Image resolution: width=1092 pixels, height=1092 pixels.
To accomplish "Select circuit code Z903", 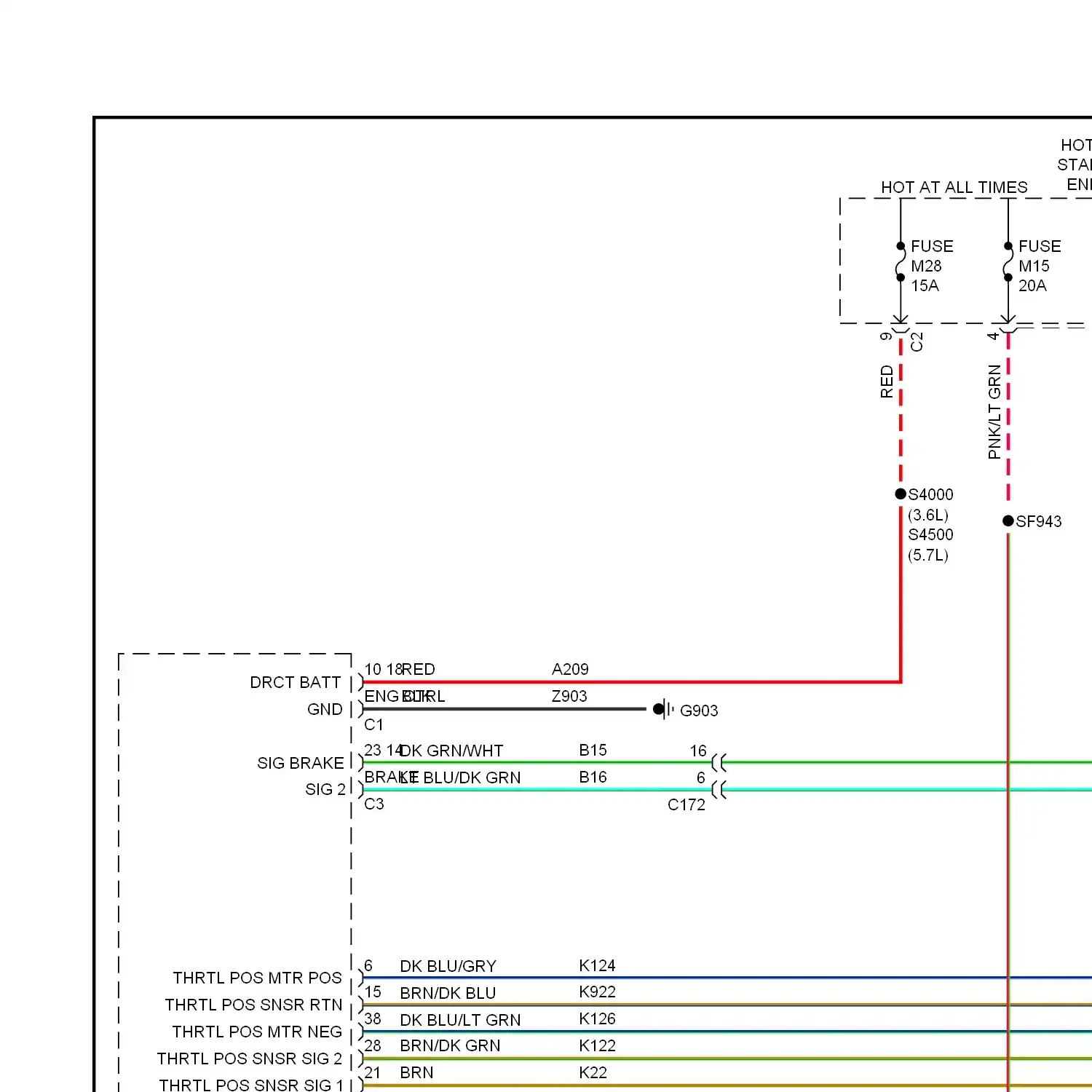I will pyautogui.click(x=569, y=696).
